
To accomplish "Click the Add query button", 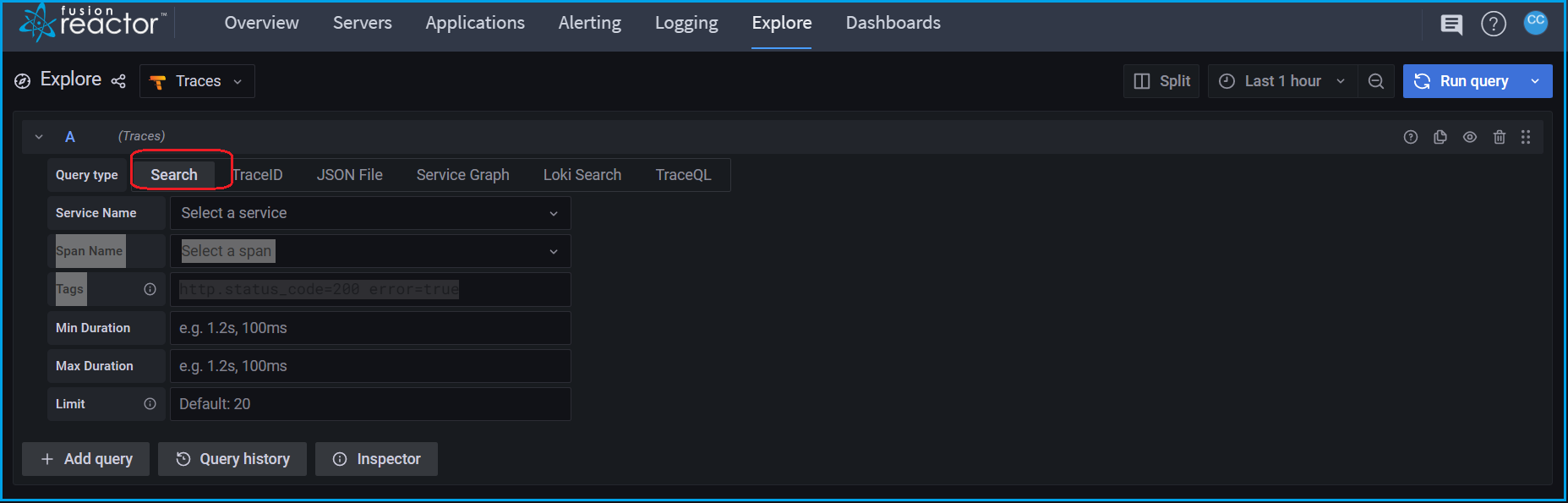I will [x=86, y=459].
